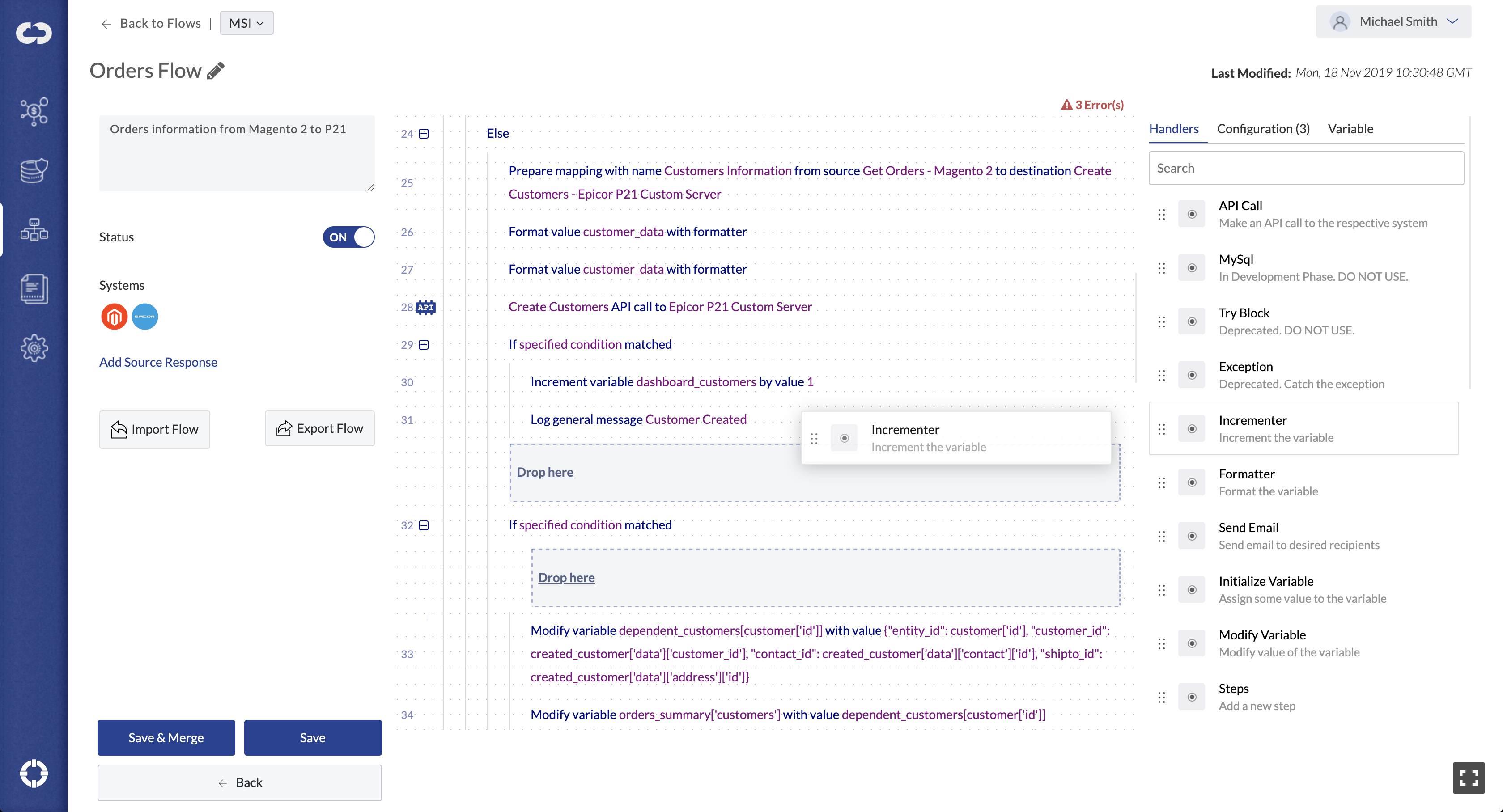Screen dimensions: 1503x812
Task: Select Log general message Customer Created step
Action: 638,419
